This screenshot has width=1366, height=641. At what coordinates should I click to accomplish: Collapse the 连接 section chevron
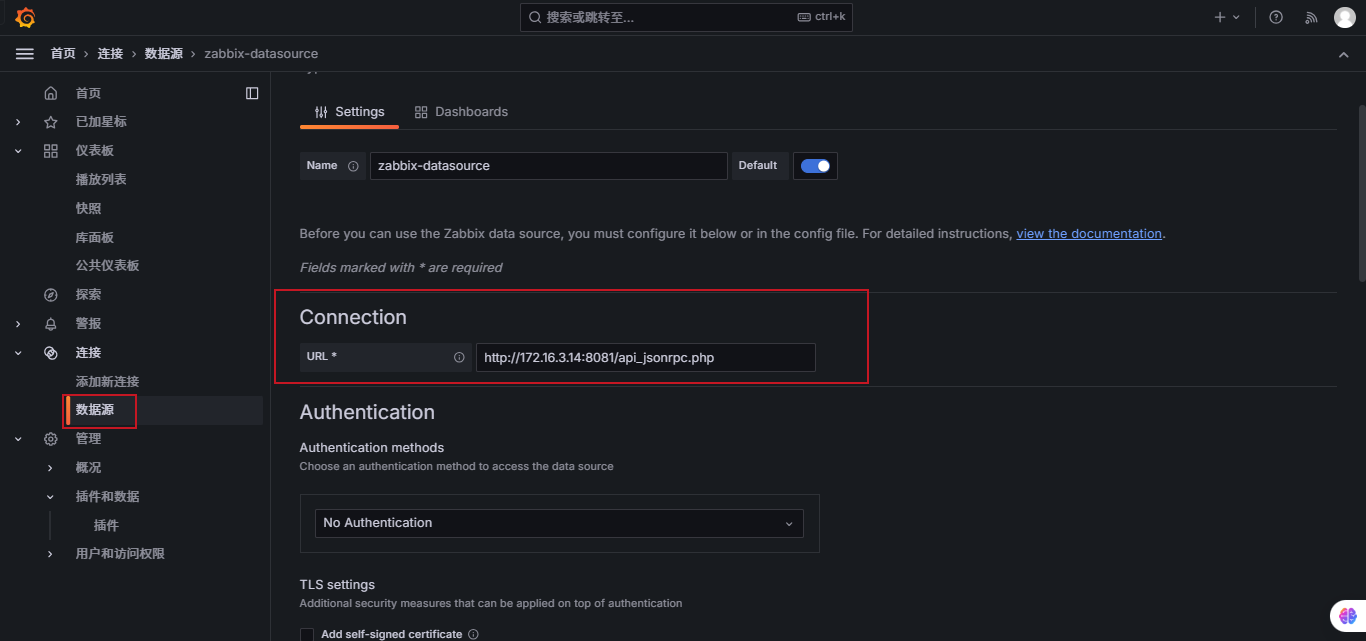[17, 353]
